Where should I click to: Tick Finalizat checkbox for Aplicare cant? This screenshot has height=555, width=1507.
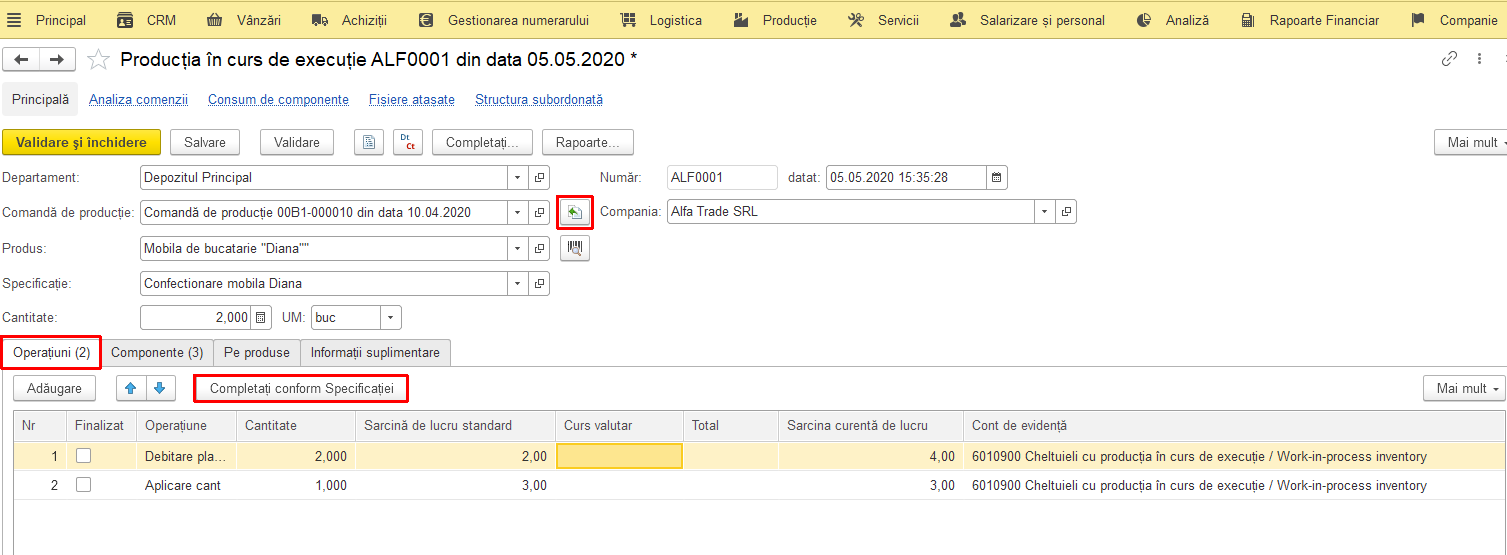(83, 485)
